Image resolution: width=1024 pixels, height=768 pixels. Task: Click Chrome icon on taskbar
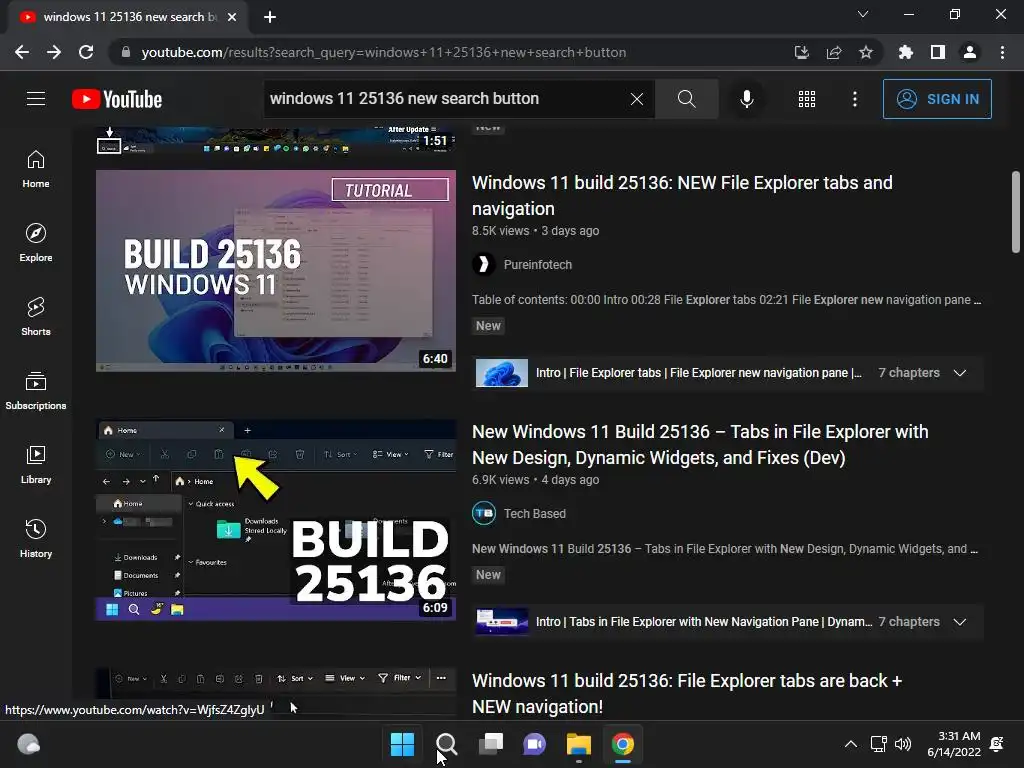[622, 744]
